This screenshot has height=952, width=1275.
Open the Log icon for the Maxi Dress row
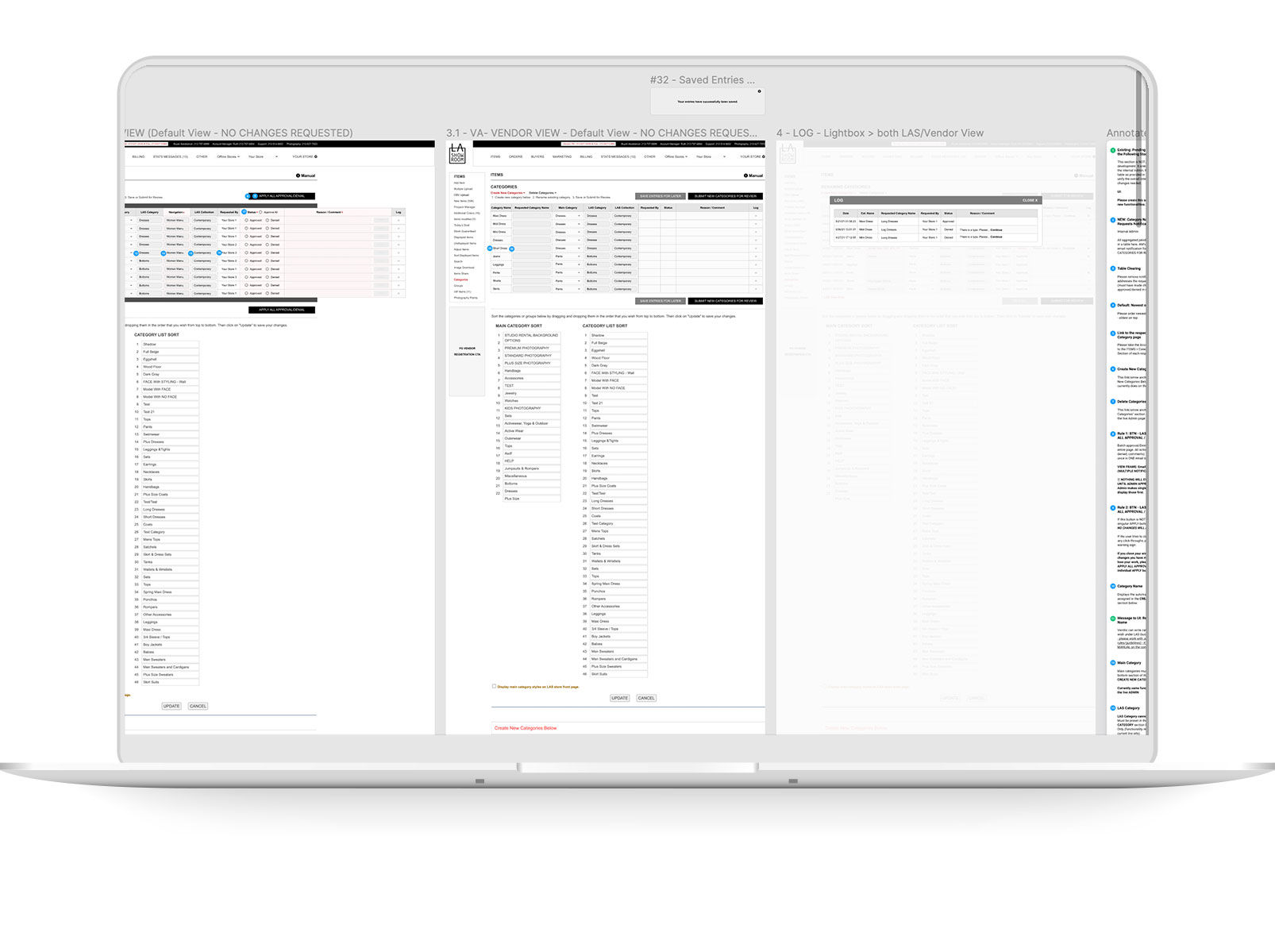(x=756, y=216)
